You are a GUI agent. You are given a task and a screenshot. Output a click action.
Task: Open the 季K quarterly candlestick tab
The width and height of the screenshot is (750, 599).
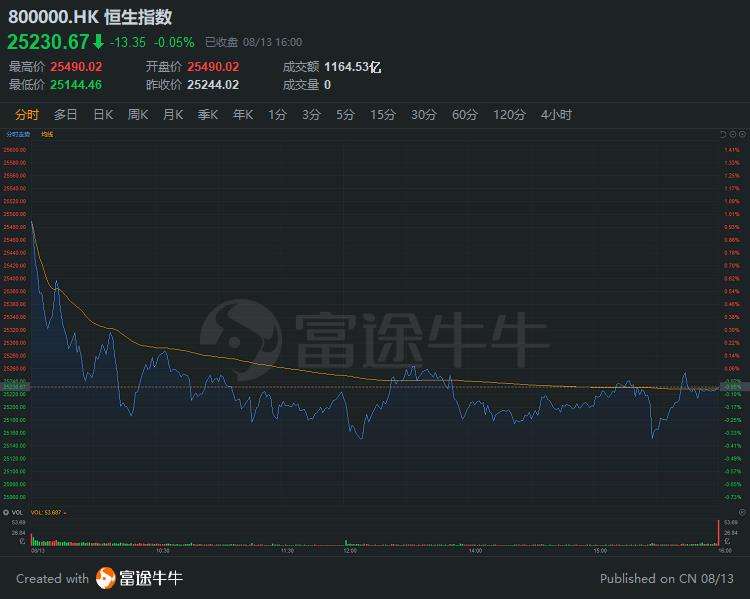point(208,115)
